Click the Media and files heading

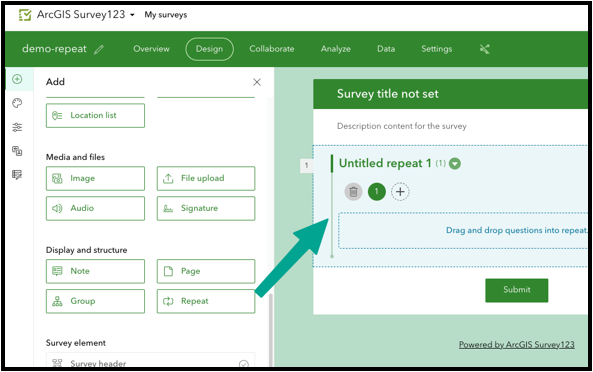click(x=75, y=157)
